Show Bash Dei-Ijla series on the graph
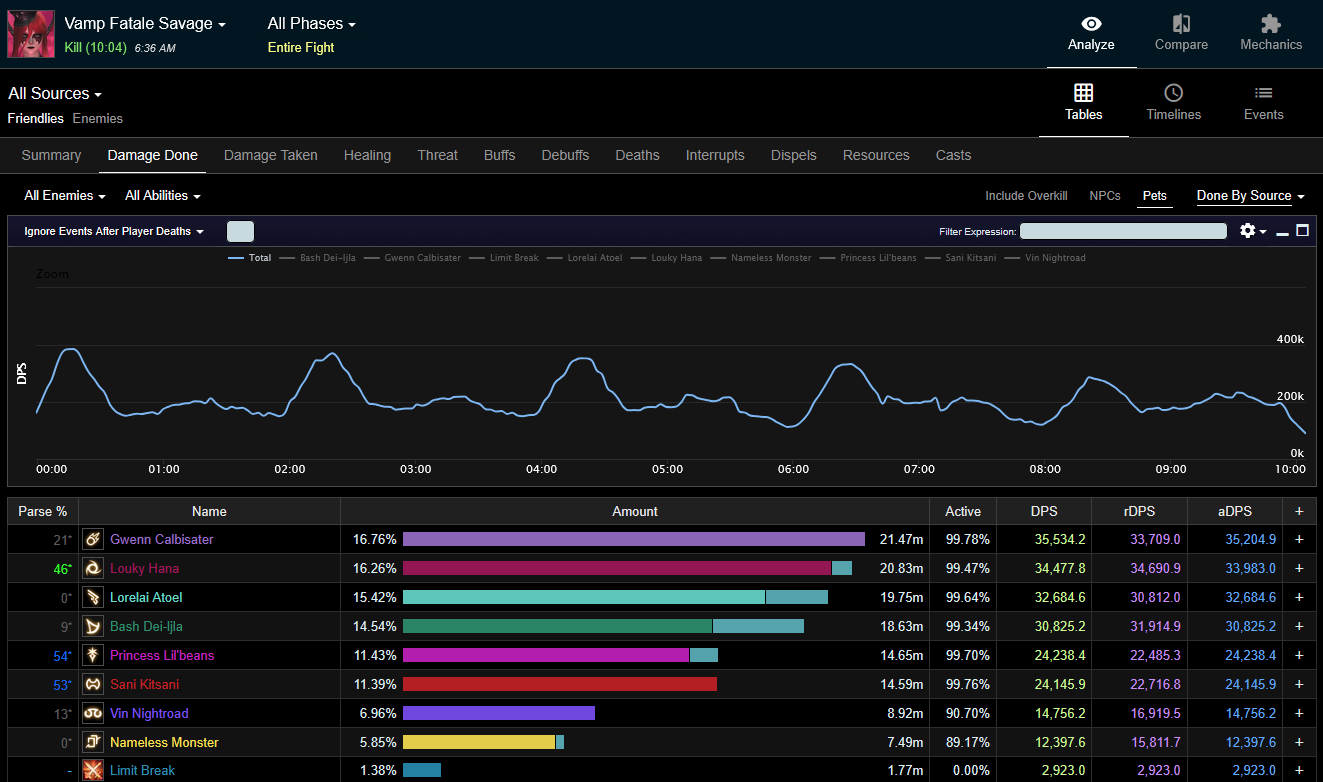The image size is (1323, 782). tap(318, 258)
